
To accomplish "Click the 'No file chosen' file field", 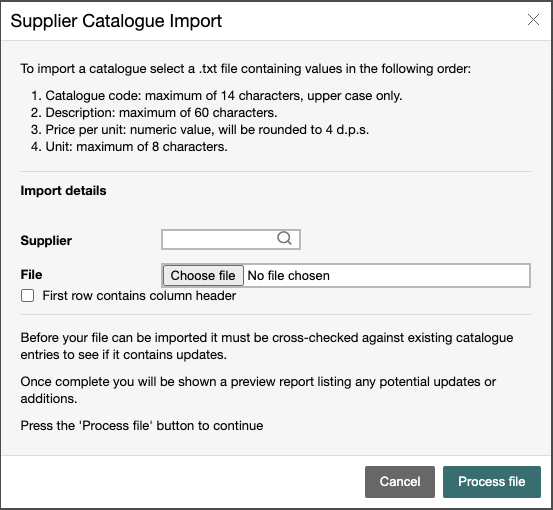I will pyautogui.click(x=346, y=275).
